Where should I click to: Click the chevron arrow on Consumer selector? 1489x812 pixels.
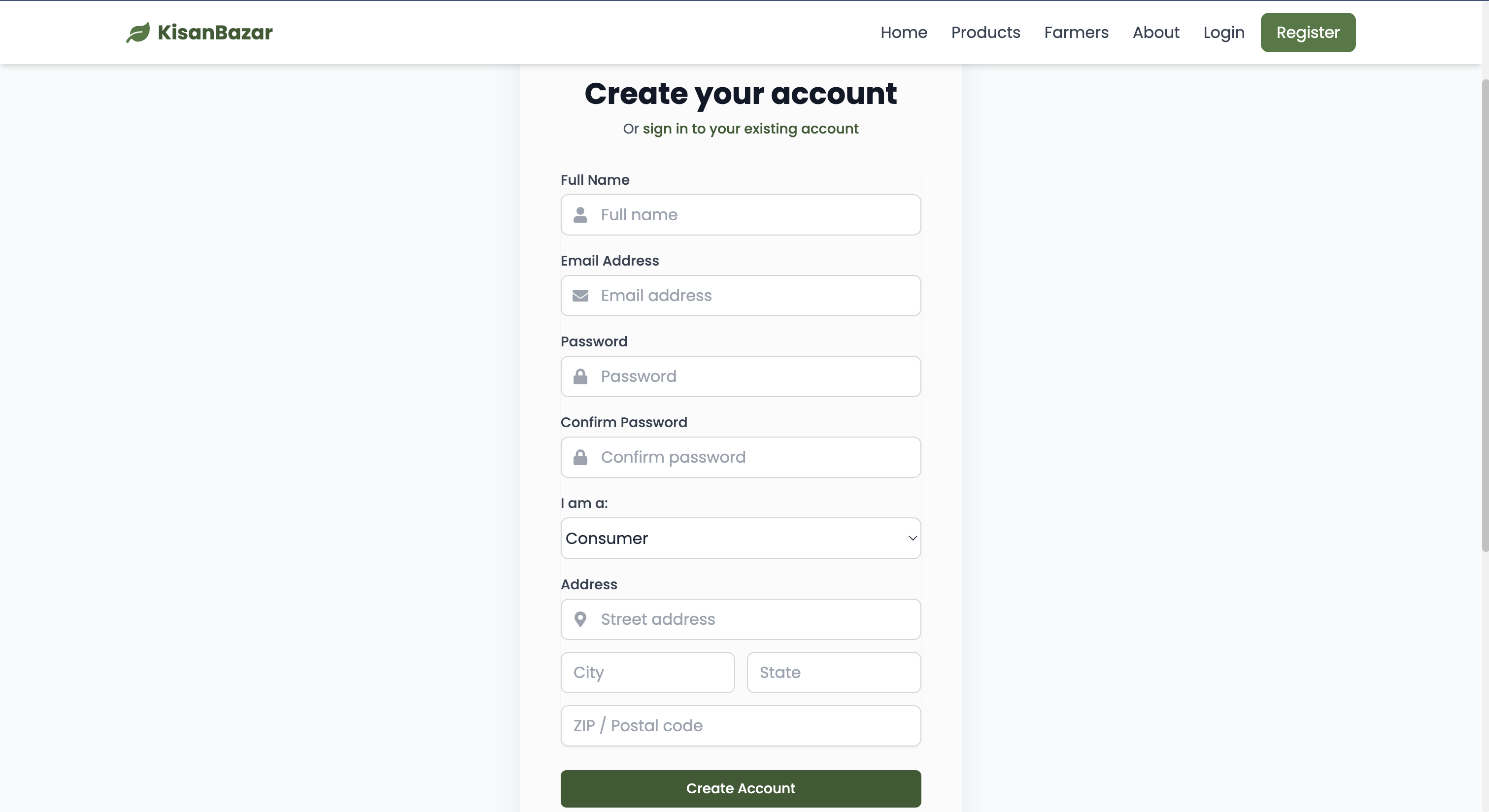(912, 538)
